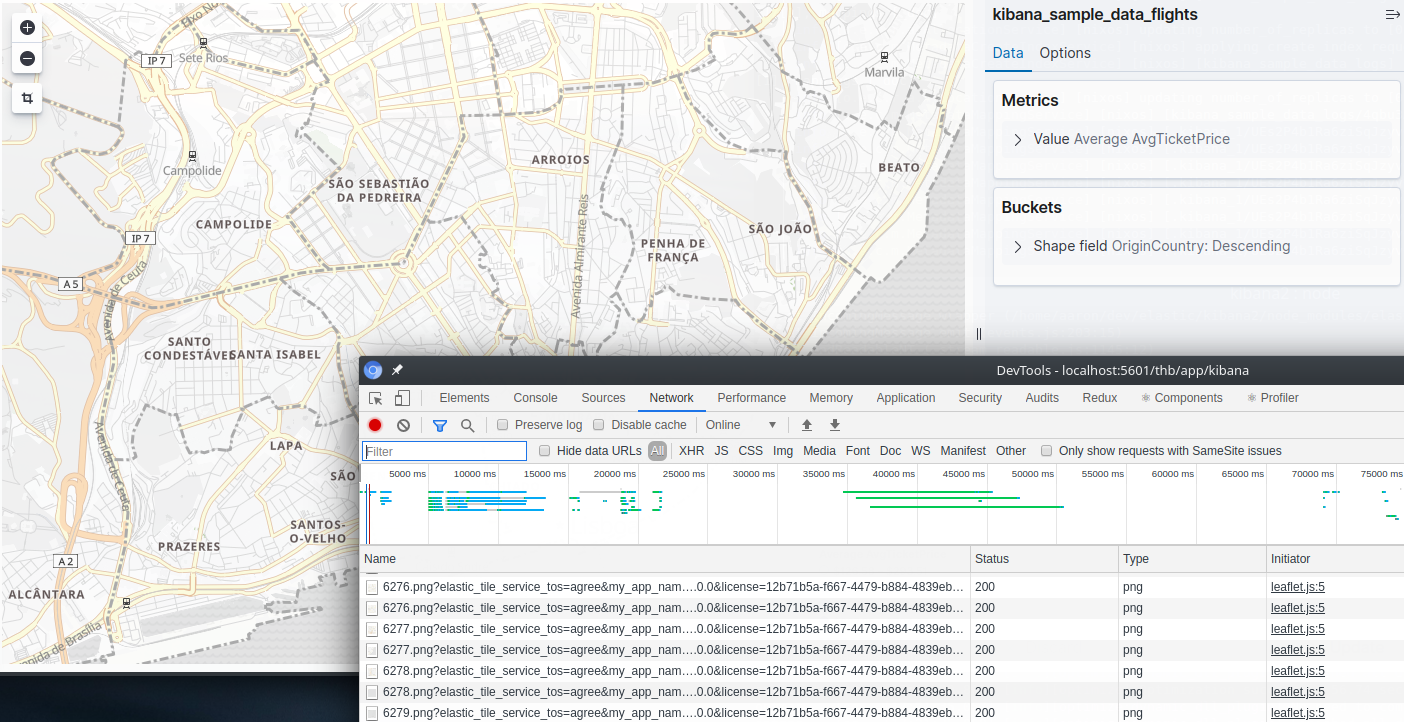Open the first leaflet.js:5 initiator link
Image resolution: width=1404 pixels, height=722 pixels.
[1297, 587]
